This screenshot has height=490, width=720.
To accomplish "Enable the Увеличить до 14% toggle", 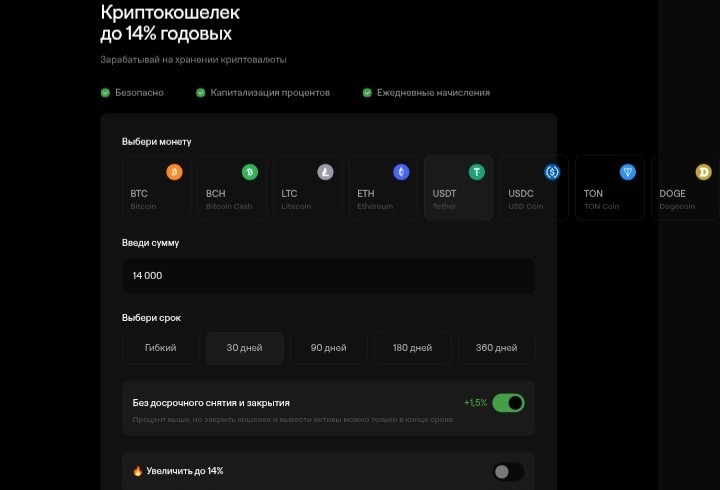I will click(508, 472).
